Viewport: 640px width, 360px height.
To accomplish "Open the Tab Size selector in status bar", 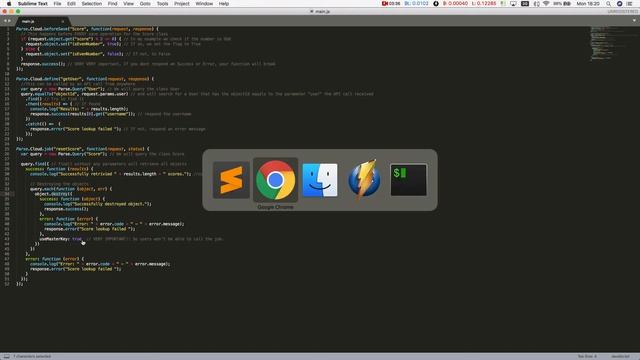I will (587, 356).
